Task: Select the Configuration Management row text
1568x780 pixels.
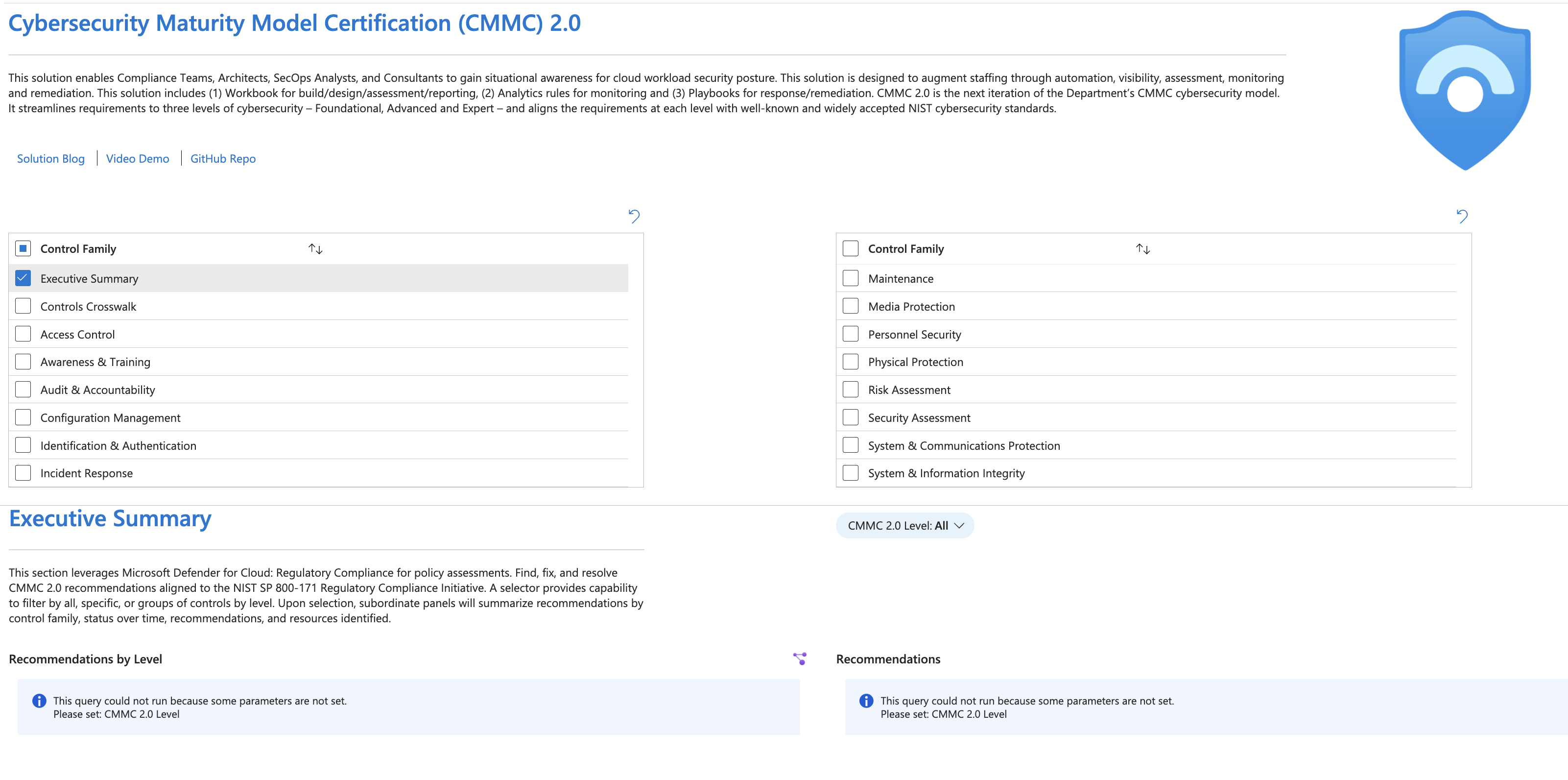Action: [x=110, y=418]
